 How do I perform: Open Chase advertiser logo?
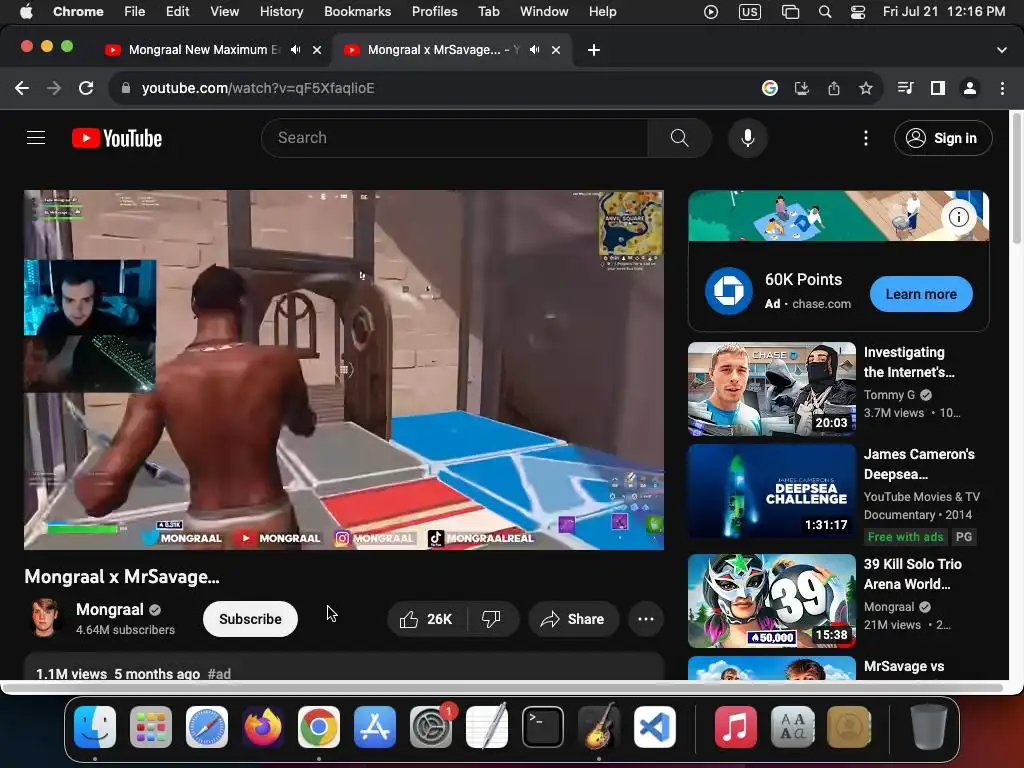[x=729, y=291]
